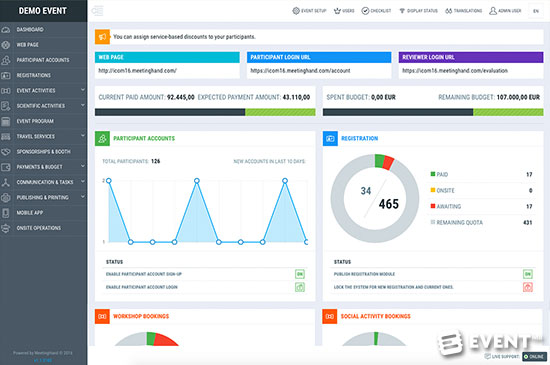Click the Demo Event title
The height and width of the screenshot is (365, 550).
coord(43,11)
